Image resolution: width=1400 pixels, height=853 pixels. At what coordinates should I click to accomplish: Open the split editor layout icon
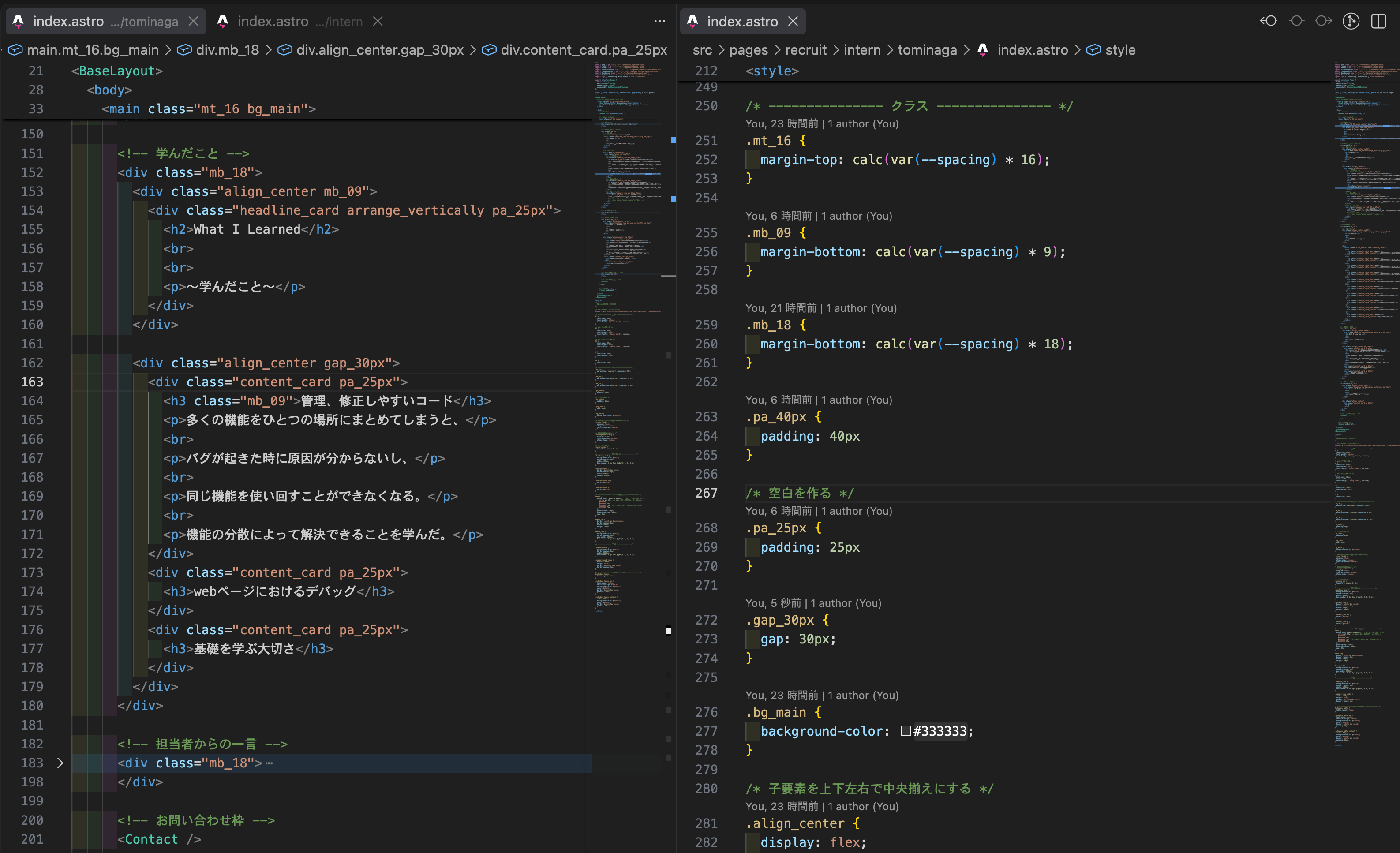pos(1379,21)
